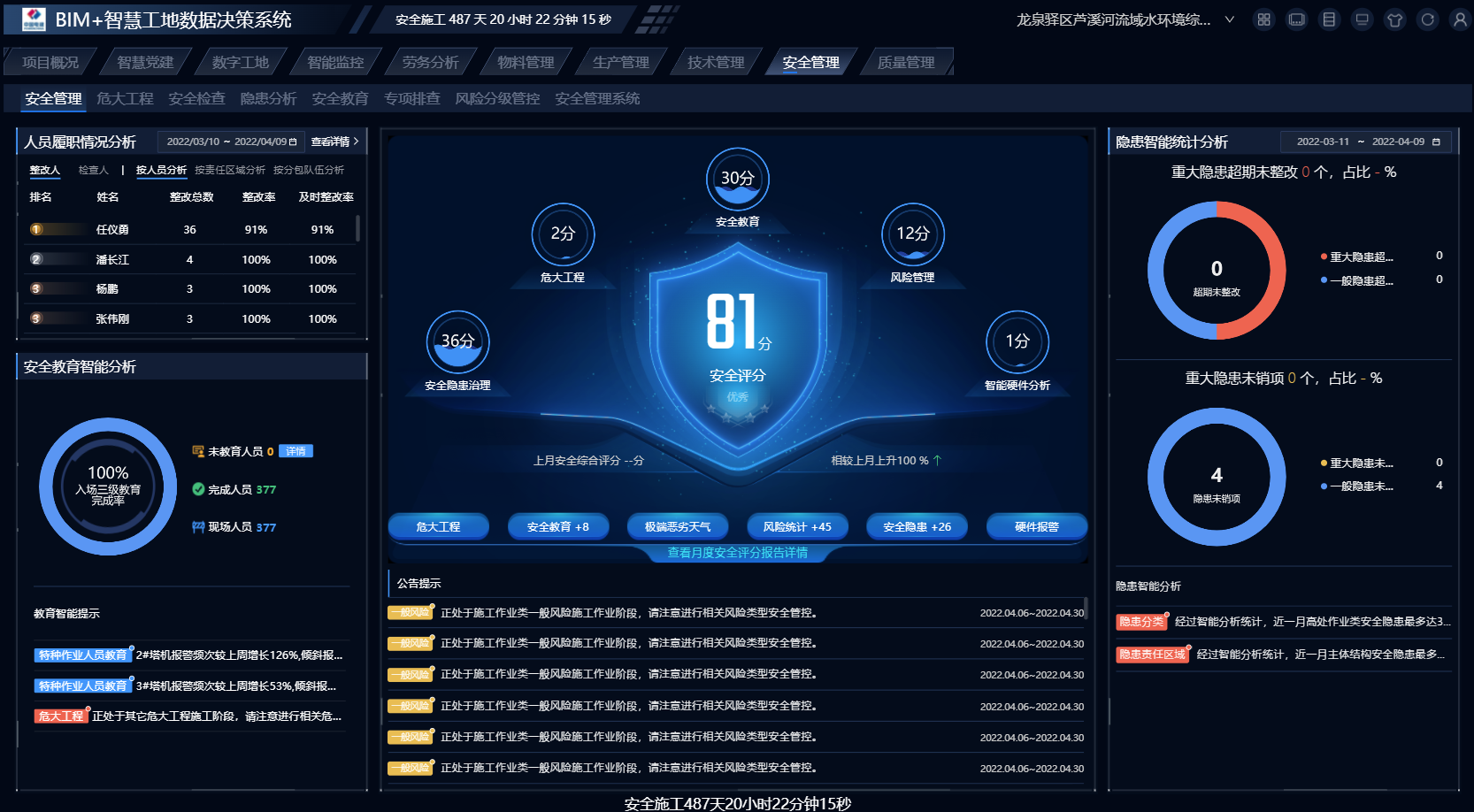Click the 36分 安全隐患治理 score circle

point(457,342)
